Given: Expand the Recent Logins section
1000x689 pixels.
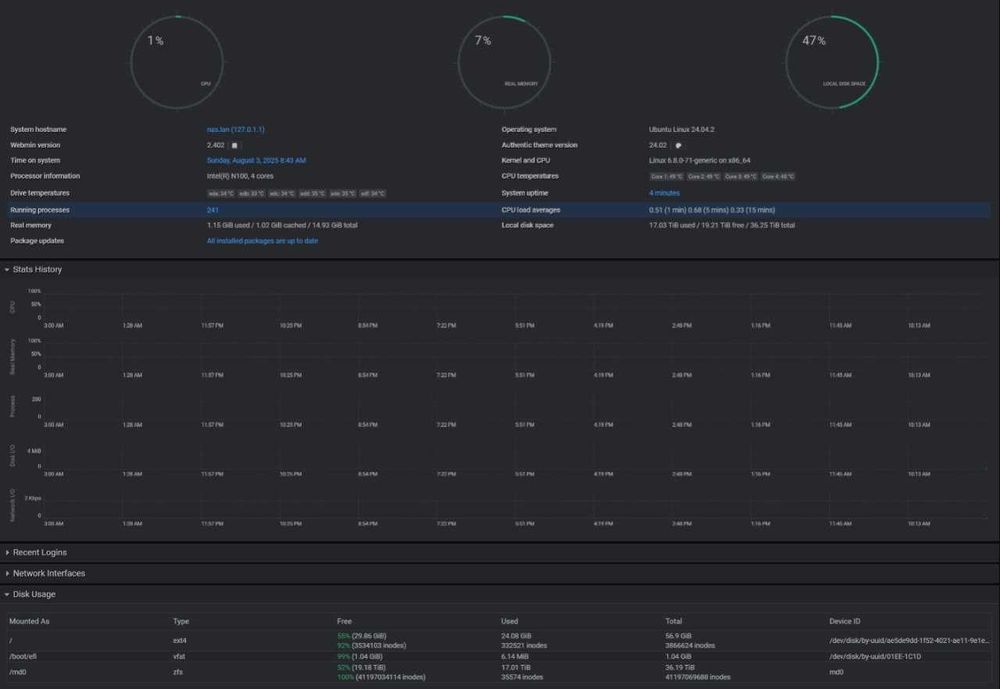Looking at the screenshot, I should [36, 552].
